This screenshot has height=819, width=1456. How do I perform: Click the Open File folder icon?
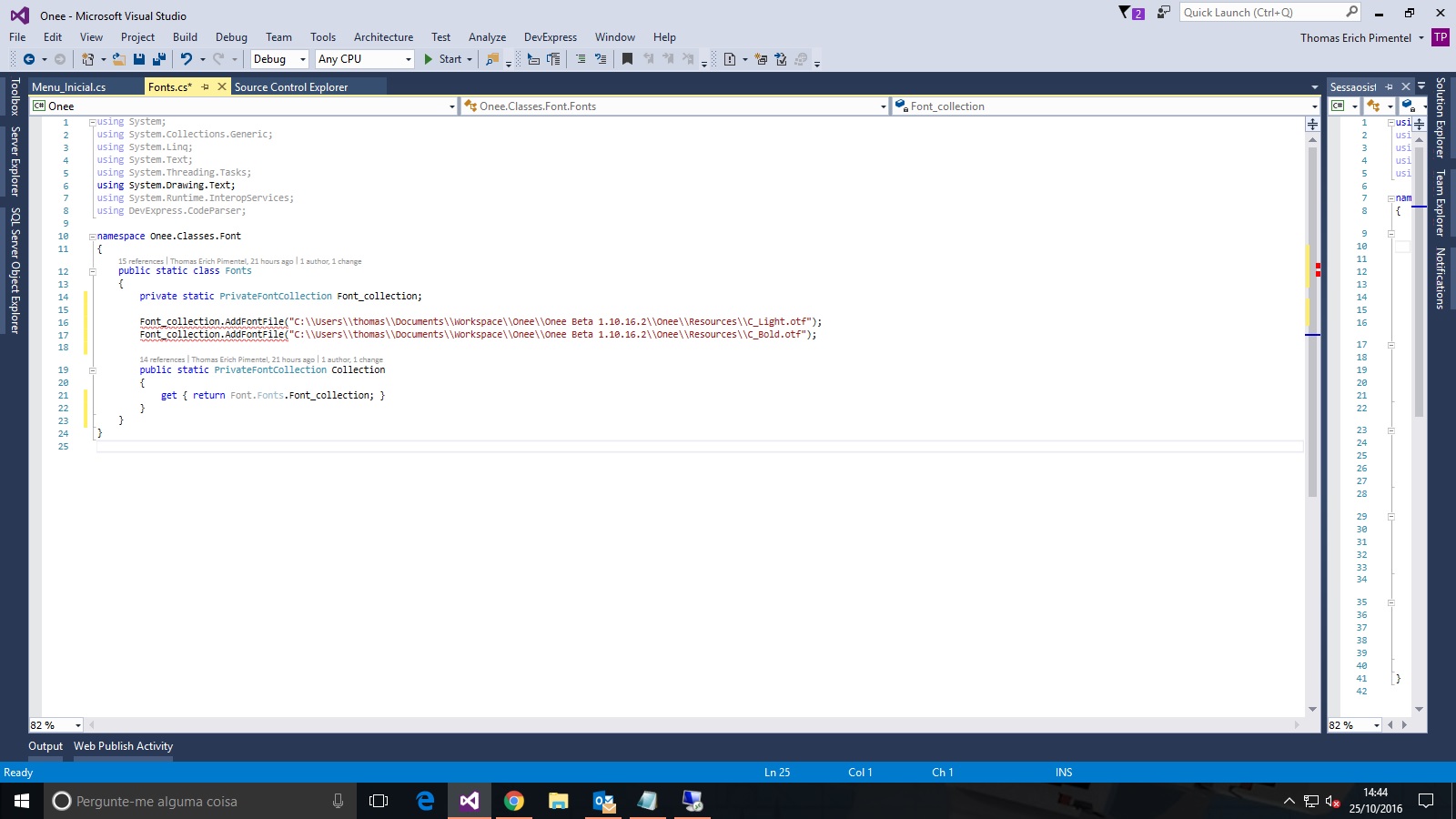pyautogui.click(x=119, y=59)
